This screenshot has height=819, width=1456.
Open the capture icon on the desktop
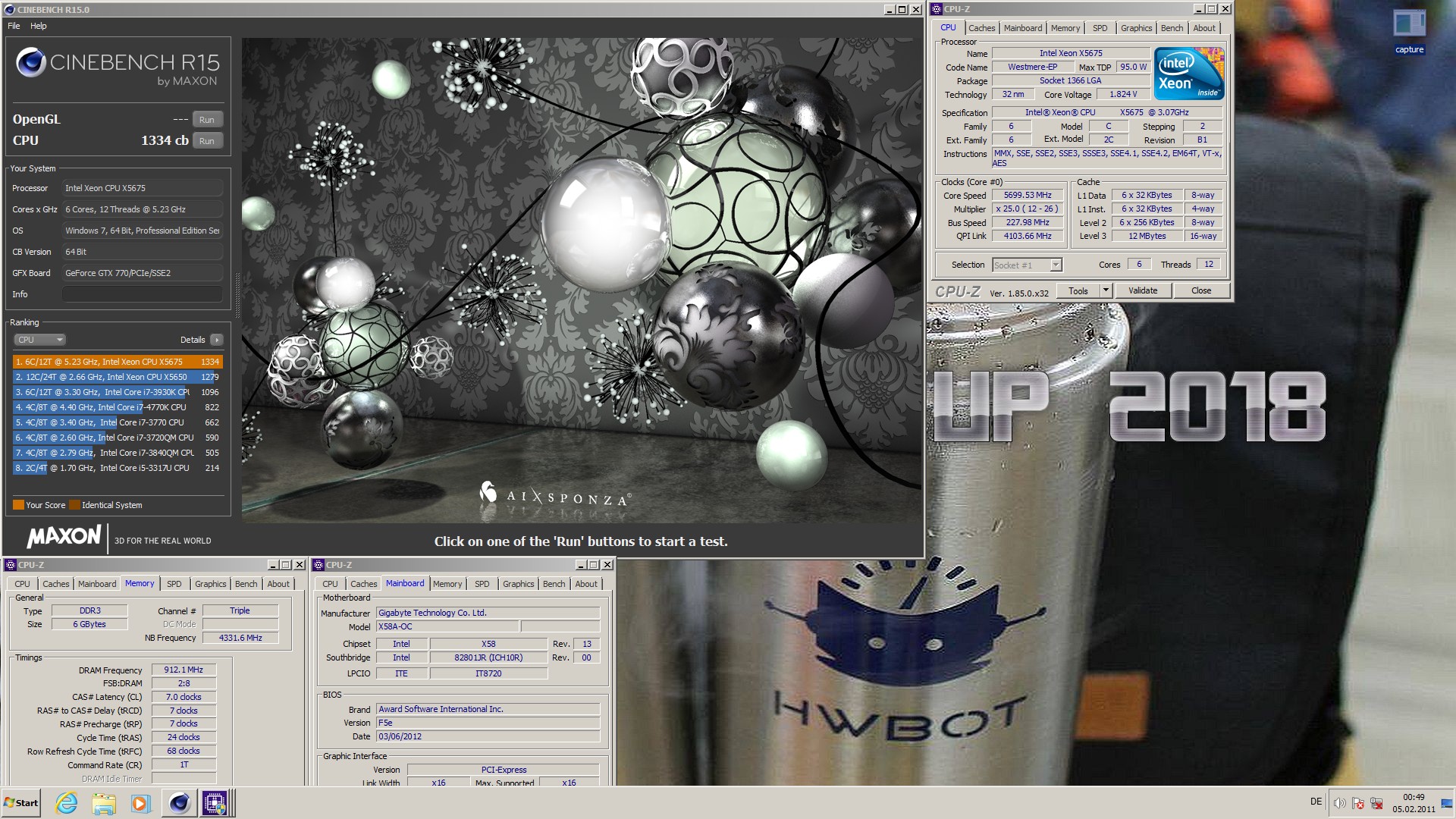coord(1409,32)
